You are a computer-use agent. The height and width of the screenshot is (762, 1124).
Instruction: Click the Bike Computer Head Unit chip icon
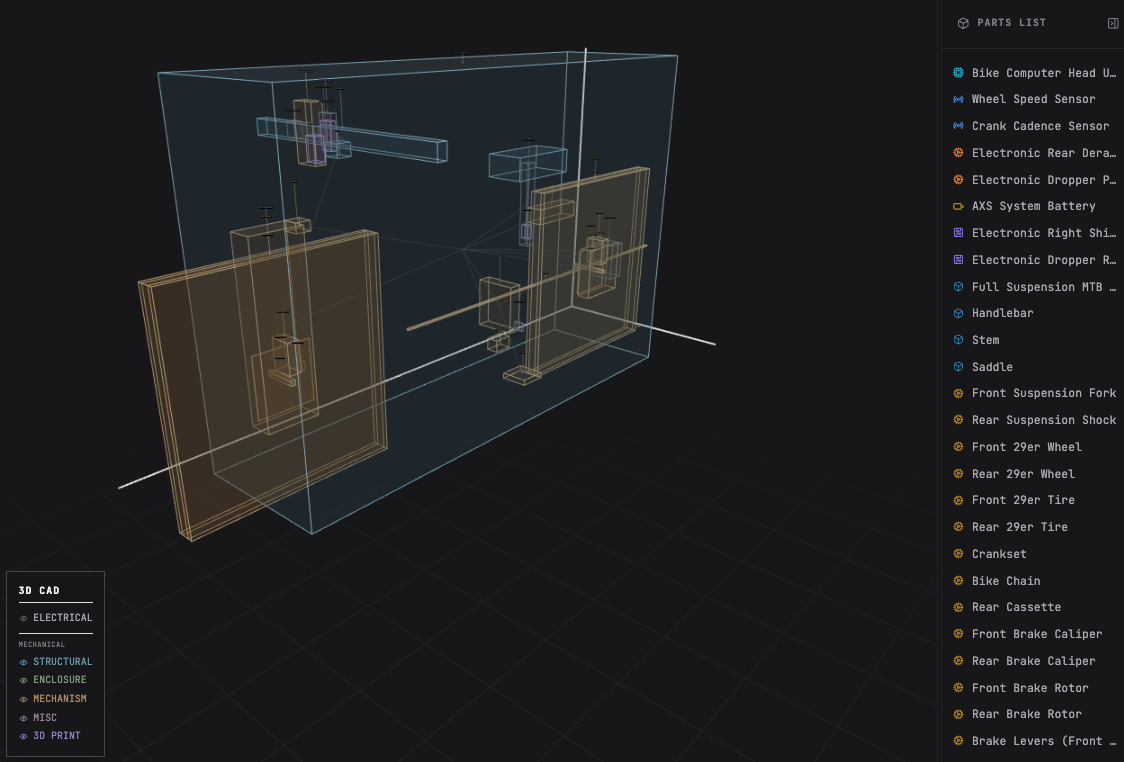pos(958,73)
